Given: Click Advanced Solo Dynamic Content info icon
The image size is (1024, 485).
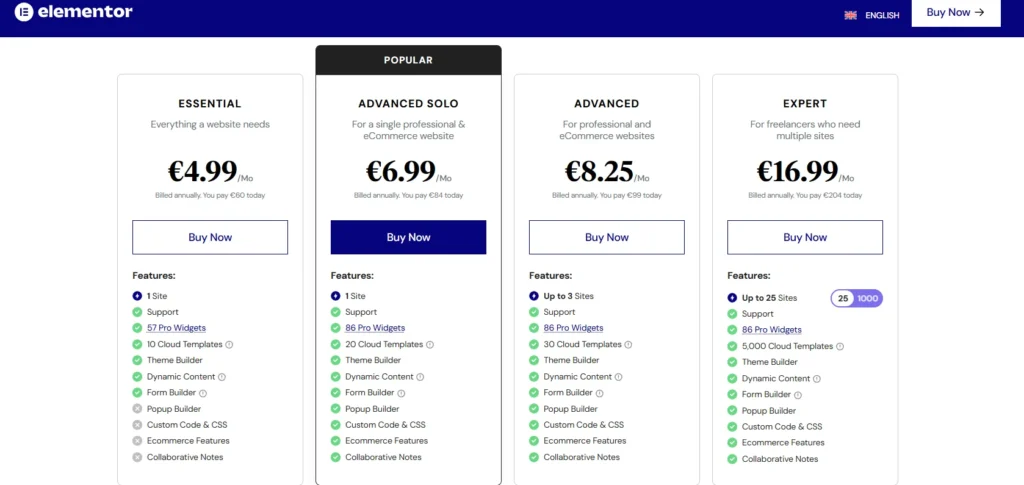Looking at the screenshot, I should [420, 377].
